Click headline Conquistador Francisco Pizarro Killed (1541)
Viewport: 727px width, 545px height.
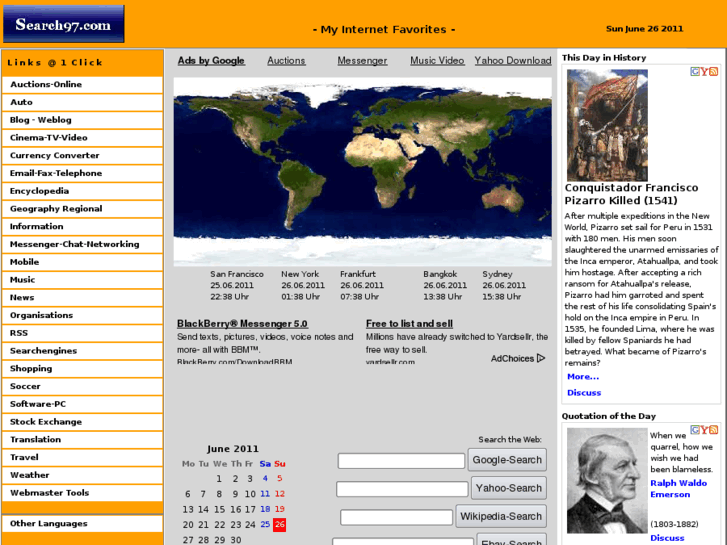[x=631, y=194]
